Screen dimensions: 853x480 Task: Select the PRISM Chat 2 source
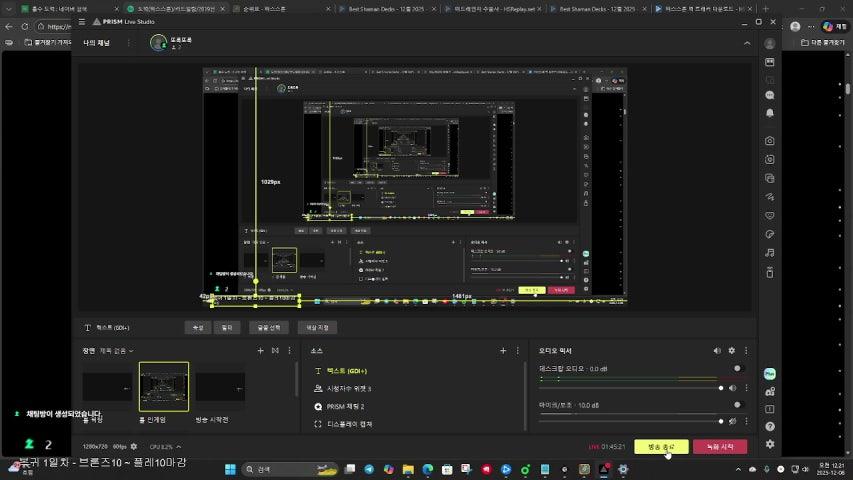tap(345, 406)
